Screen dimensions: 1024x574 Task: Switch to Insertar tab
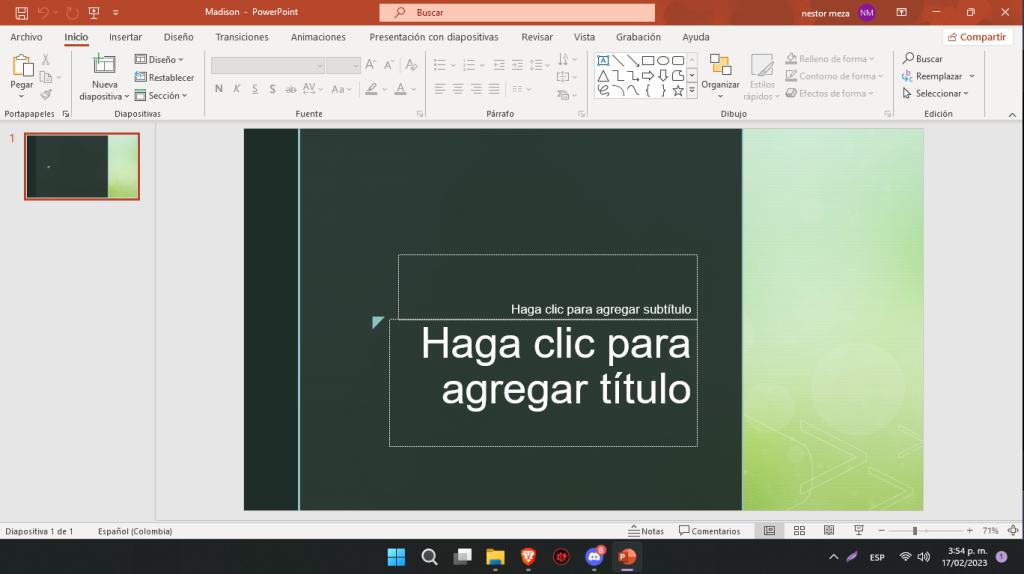(x=125, y=37)
